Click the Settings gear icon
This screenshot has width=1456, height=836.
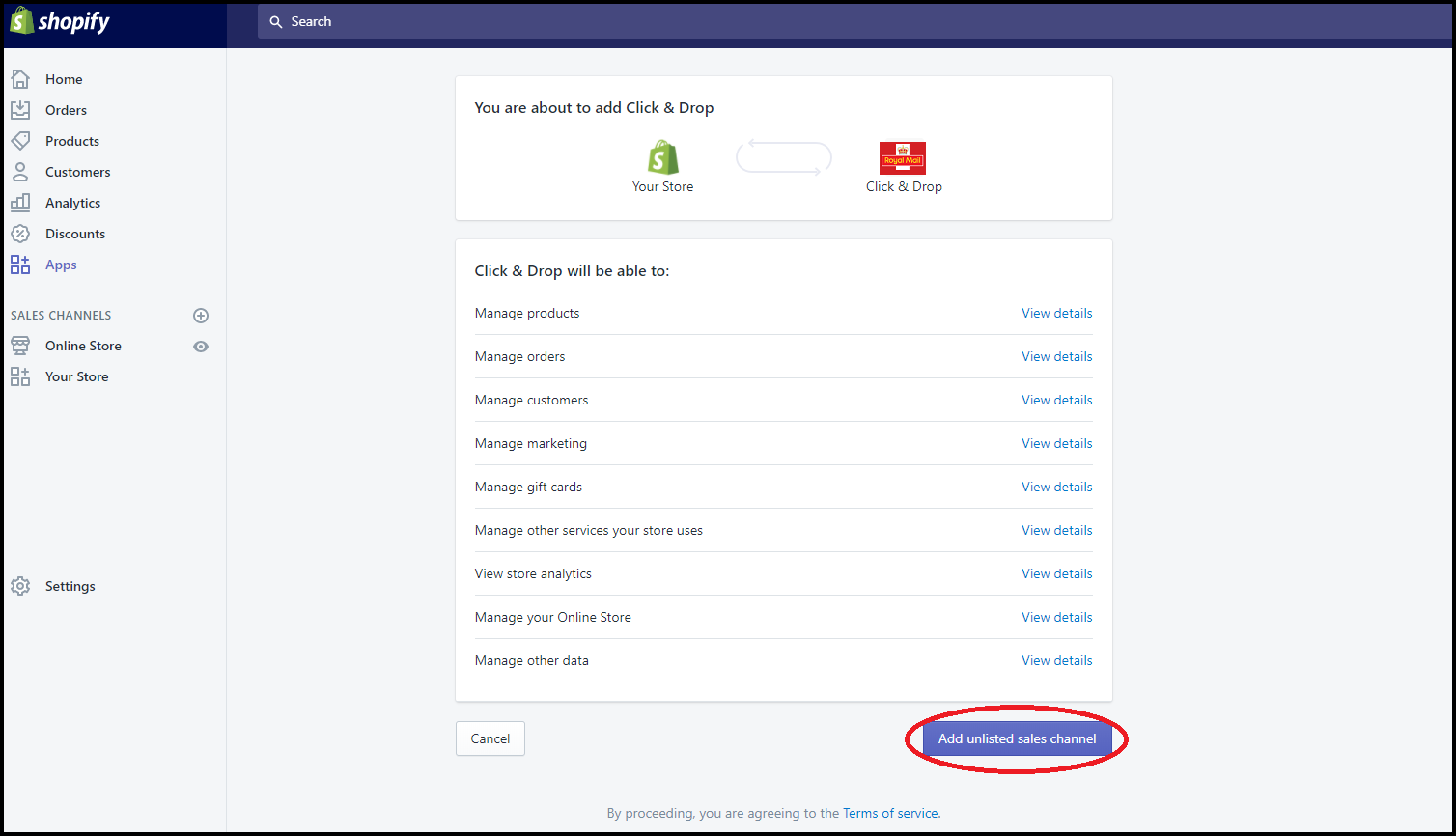tap(20, 586)
